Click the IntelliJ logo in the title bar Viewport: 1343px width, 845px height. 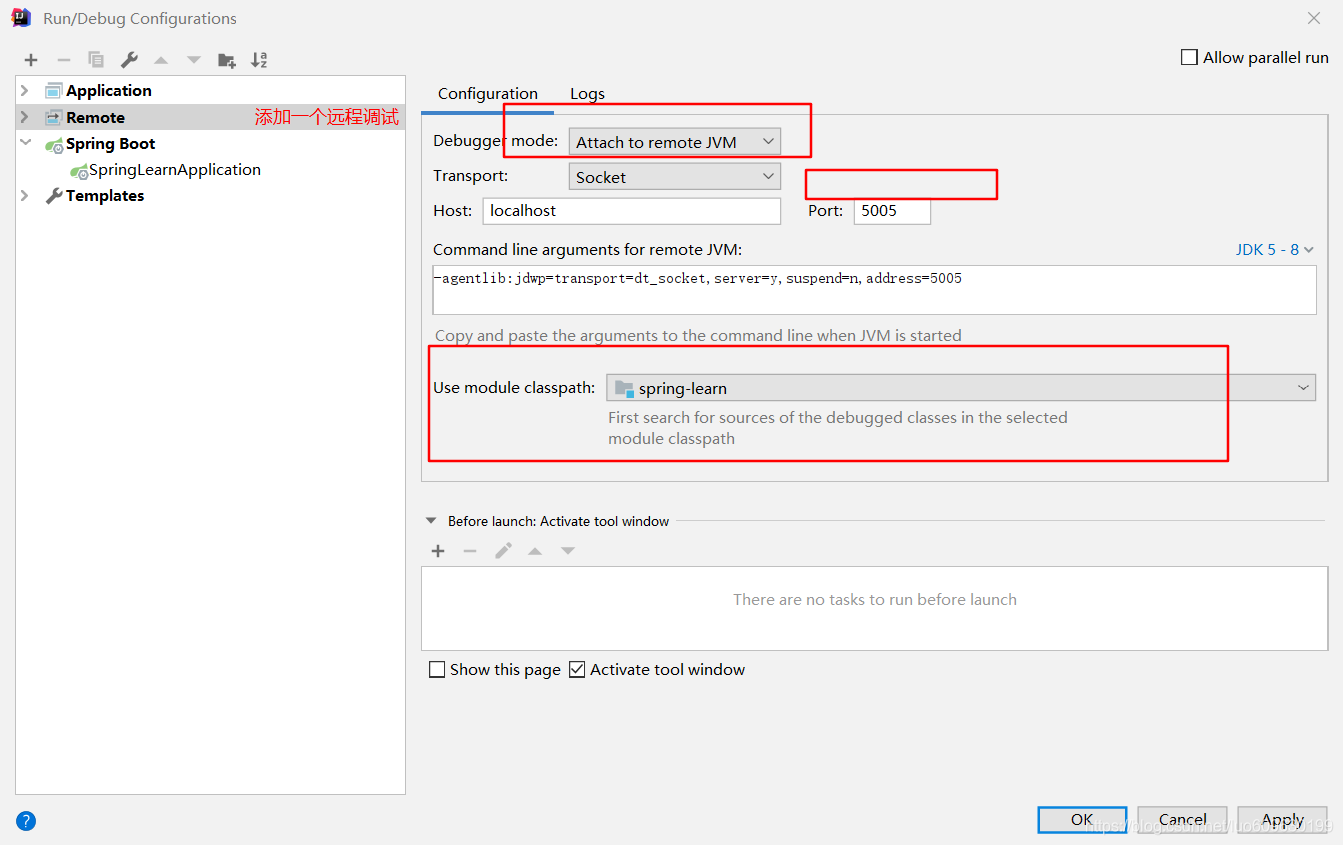point(21,17)
